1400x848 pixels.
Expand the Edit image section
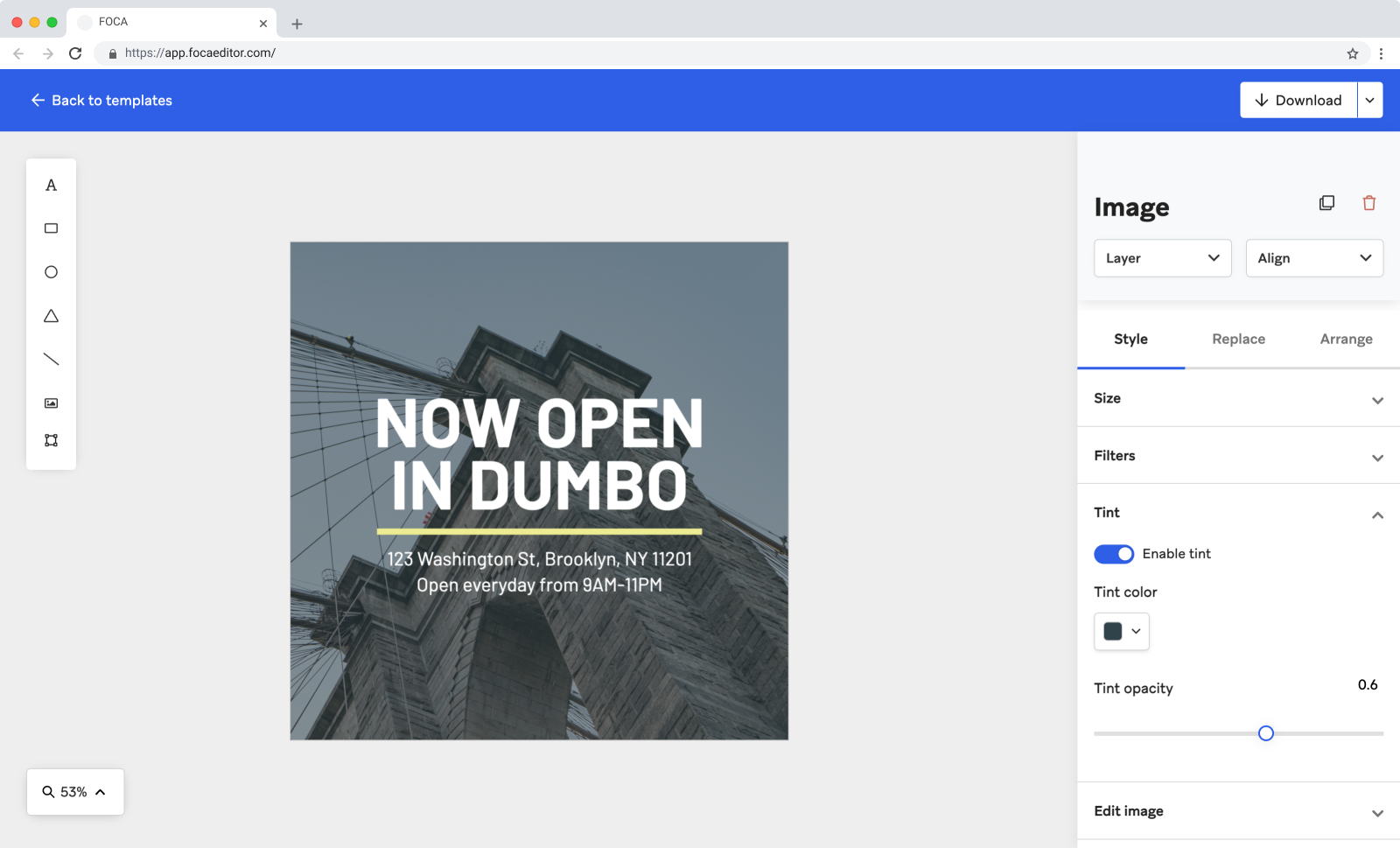click(1237, 811)
